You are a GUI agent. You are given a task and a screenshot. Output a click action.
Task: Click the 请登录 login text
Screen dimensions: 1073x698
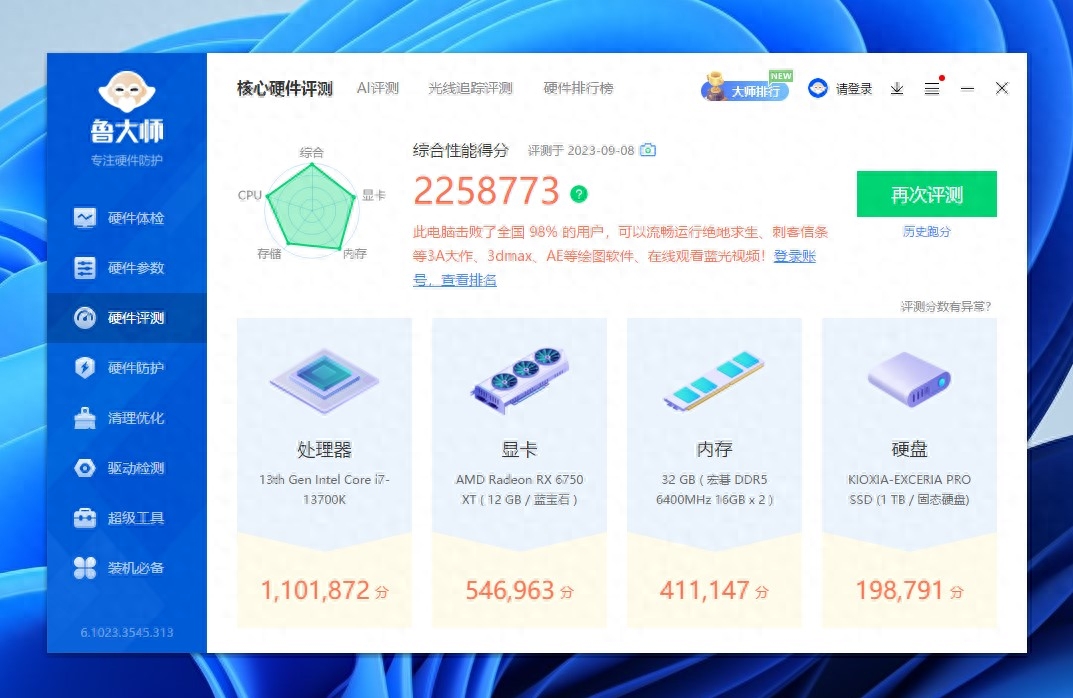pyautogui.click(x=854, y=89)
